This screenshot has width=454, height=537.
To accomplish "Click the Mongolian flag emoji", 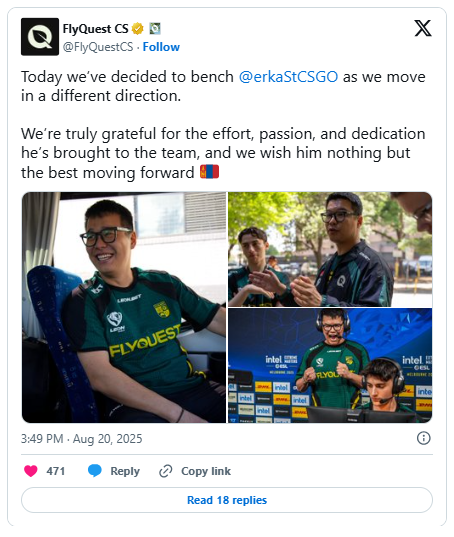I will [x=209, y=172].
